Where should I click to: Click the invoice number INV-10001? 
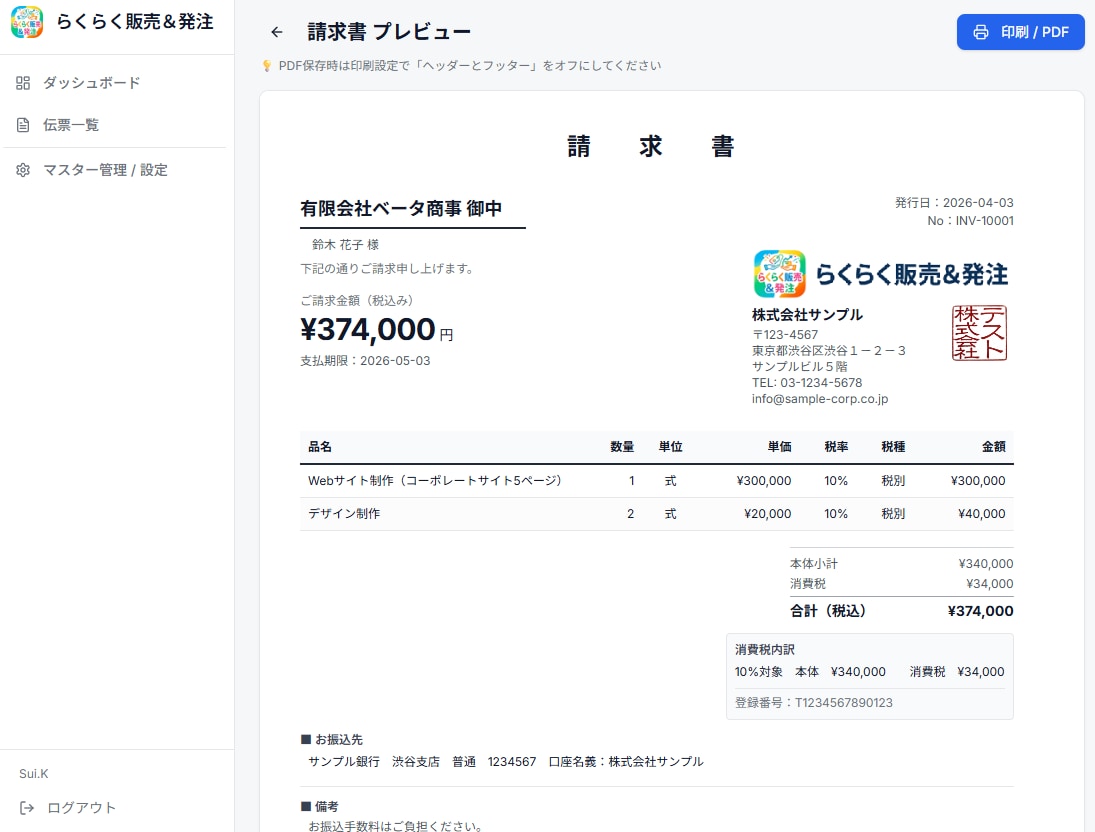tap(984, 221)
